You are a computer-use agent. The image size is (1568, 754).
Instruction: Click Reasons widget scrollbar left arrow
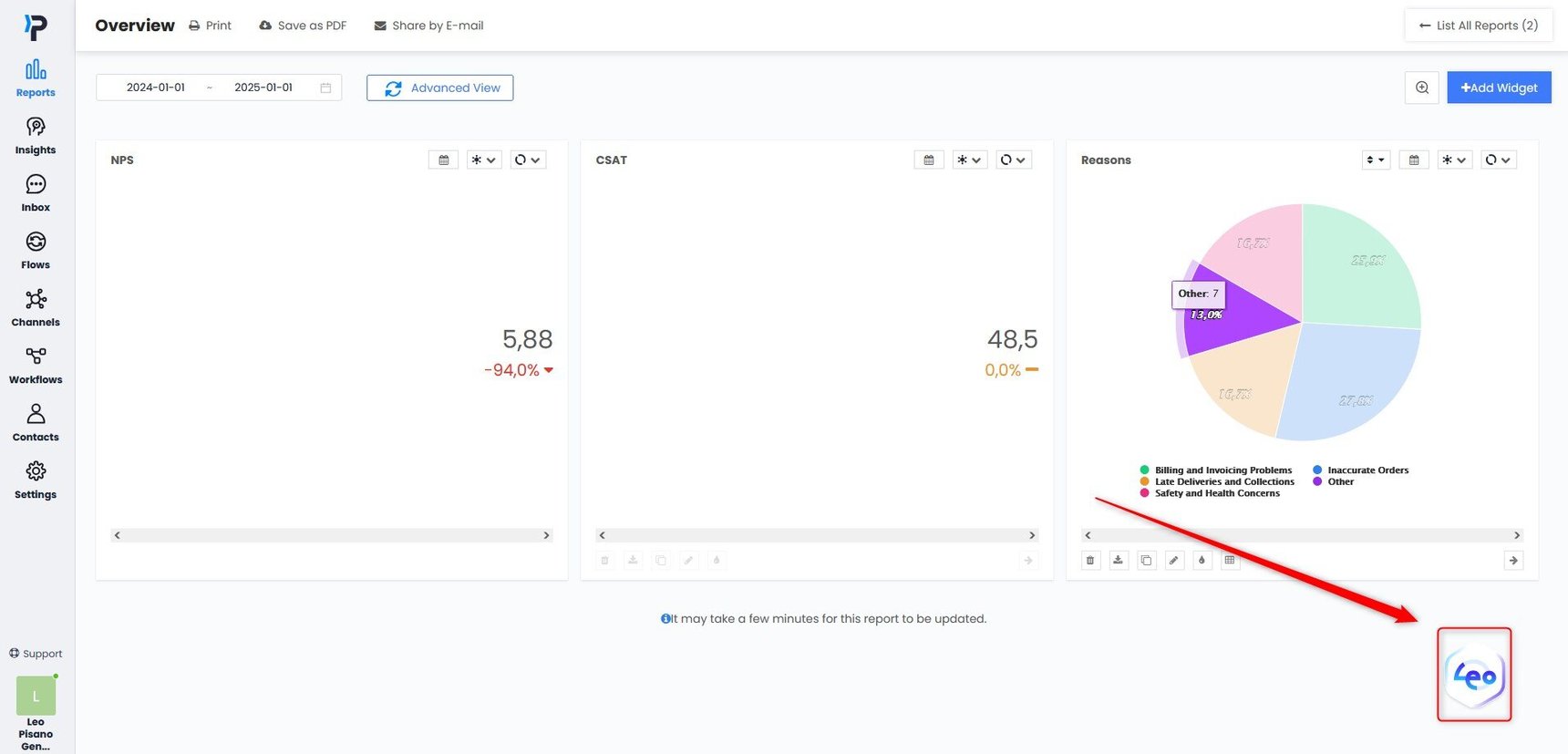[x=1088, y=535]
